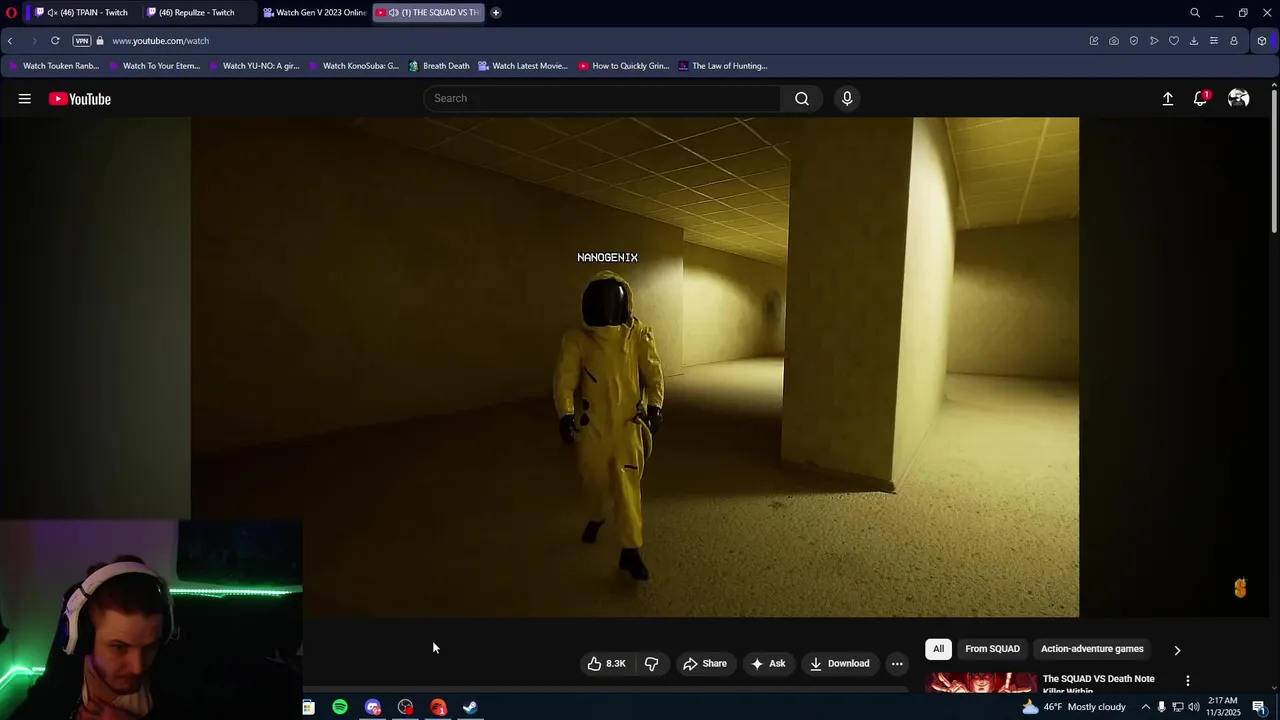Toggle the Opera VPN badge
Image resolution: width=1280 pixels, height=720 pixels.
pyautogui.click(x=82, y=41)
